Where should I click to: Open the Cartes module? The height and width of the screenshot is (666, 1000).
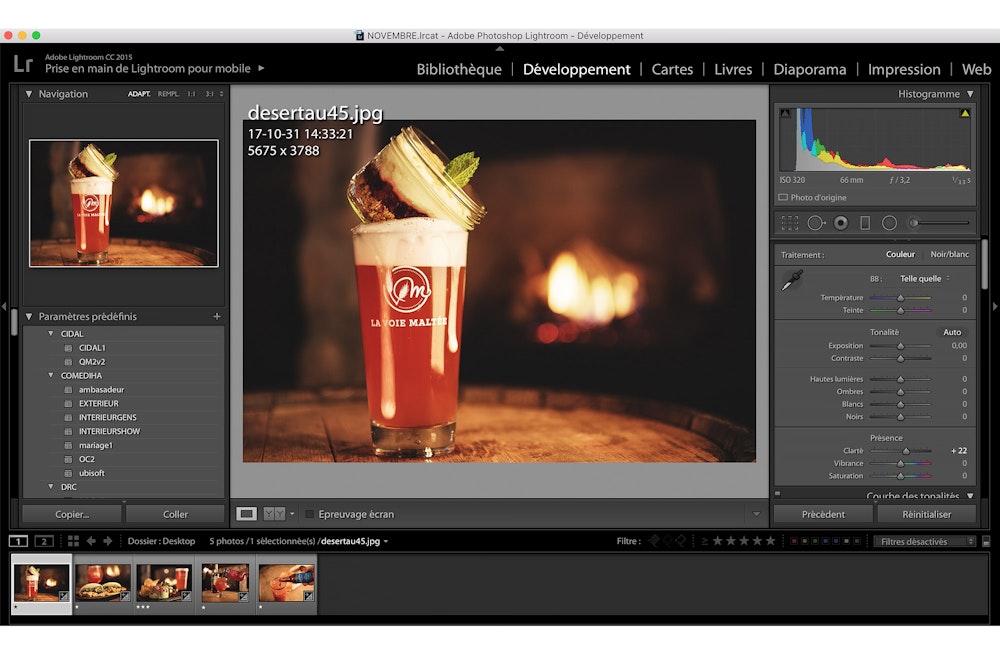tap(672, 69)
